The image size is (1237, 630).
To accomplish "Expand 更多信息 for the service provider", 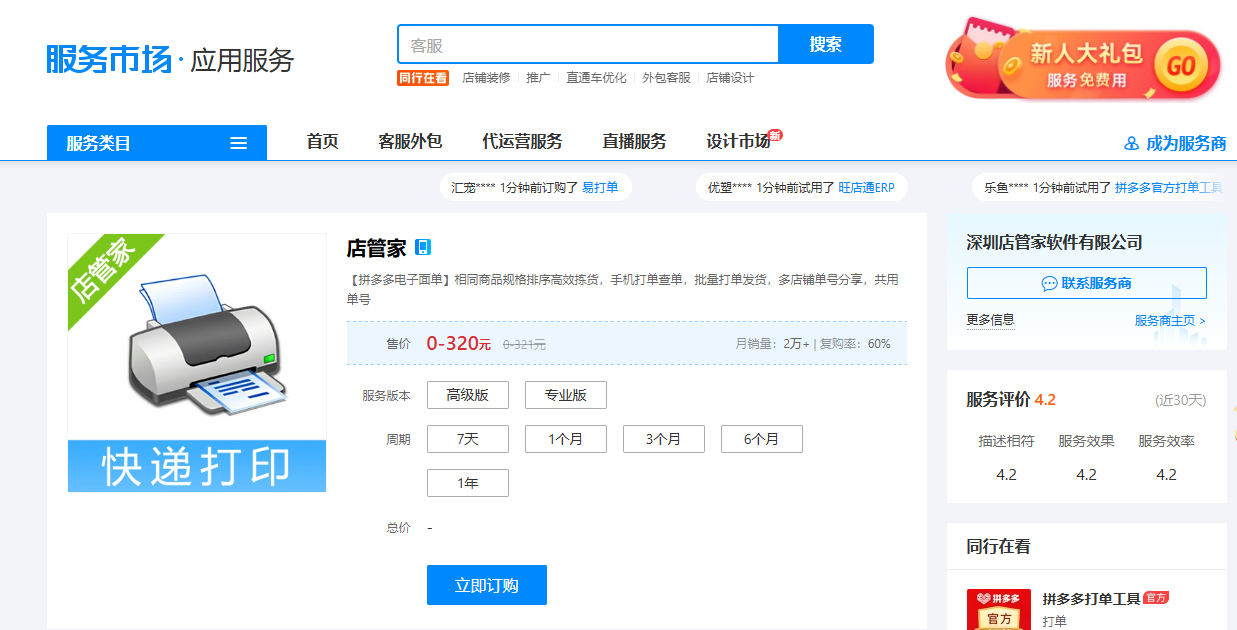I will (990, 320).
